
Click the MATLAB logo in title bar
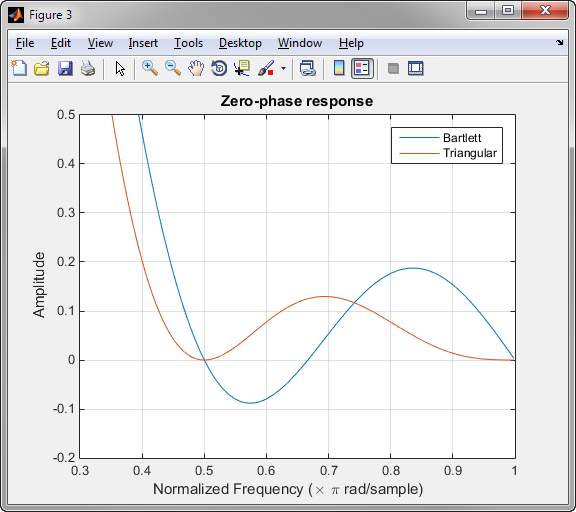click(16, 15)
